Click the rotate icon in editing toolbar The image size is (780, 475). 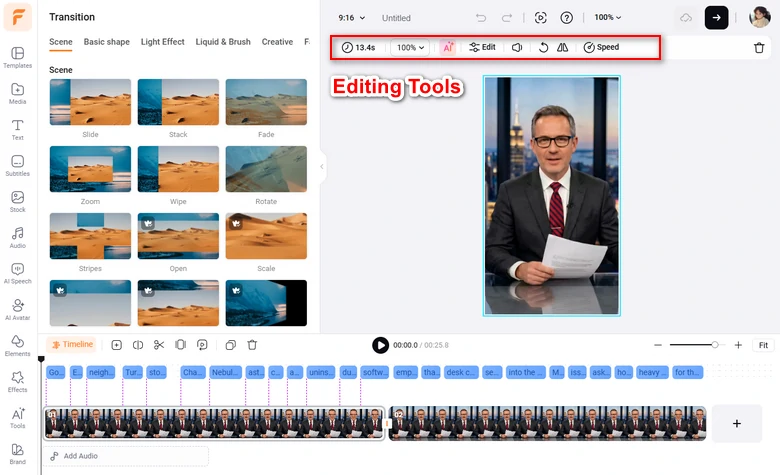pyautogui.click(x=543, y=47)
